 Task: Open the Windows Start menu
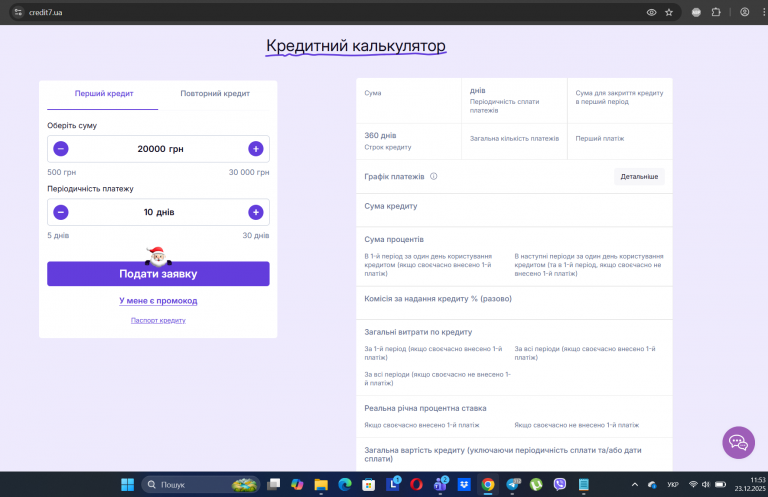(x=127, y=485)
